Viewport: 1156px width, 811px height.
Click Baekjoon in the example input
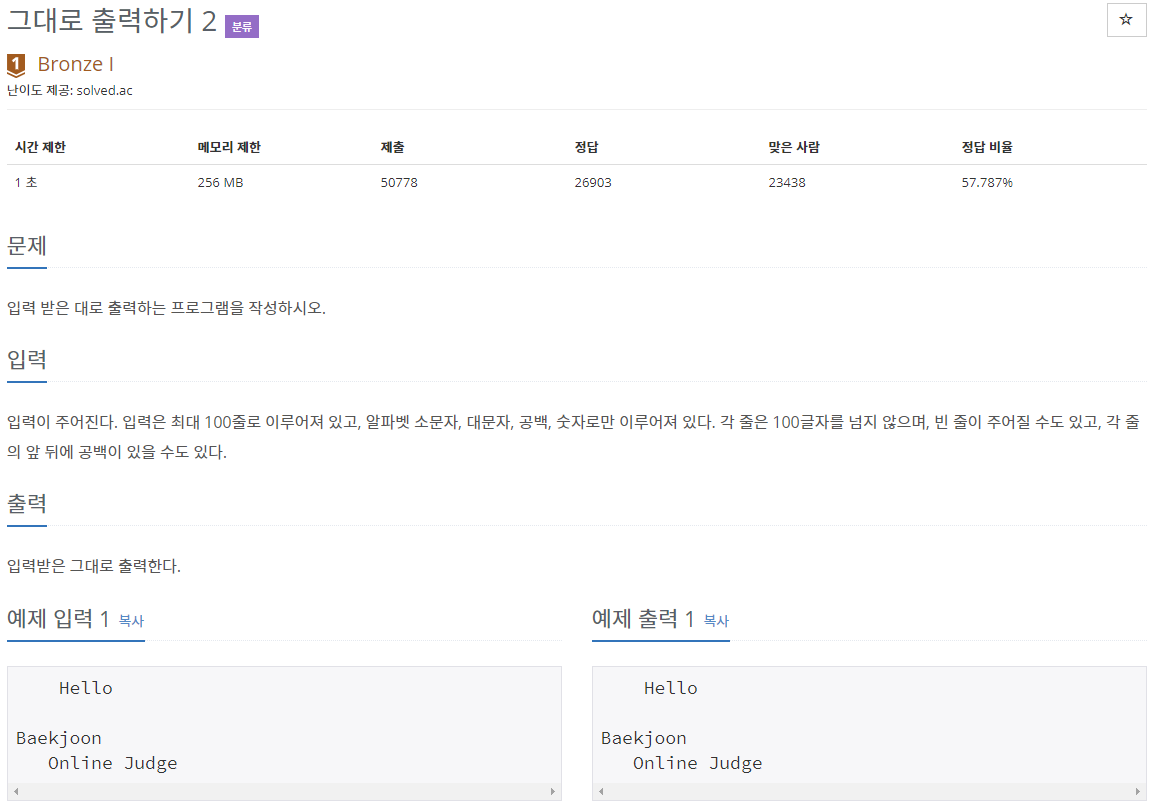[x=59, y=738]
